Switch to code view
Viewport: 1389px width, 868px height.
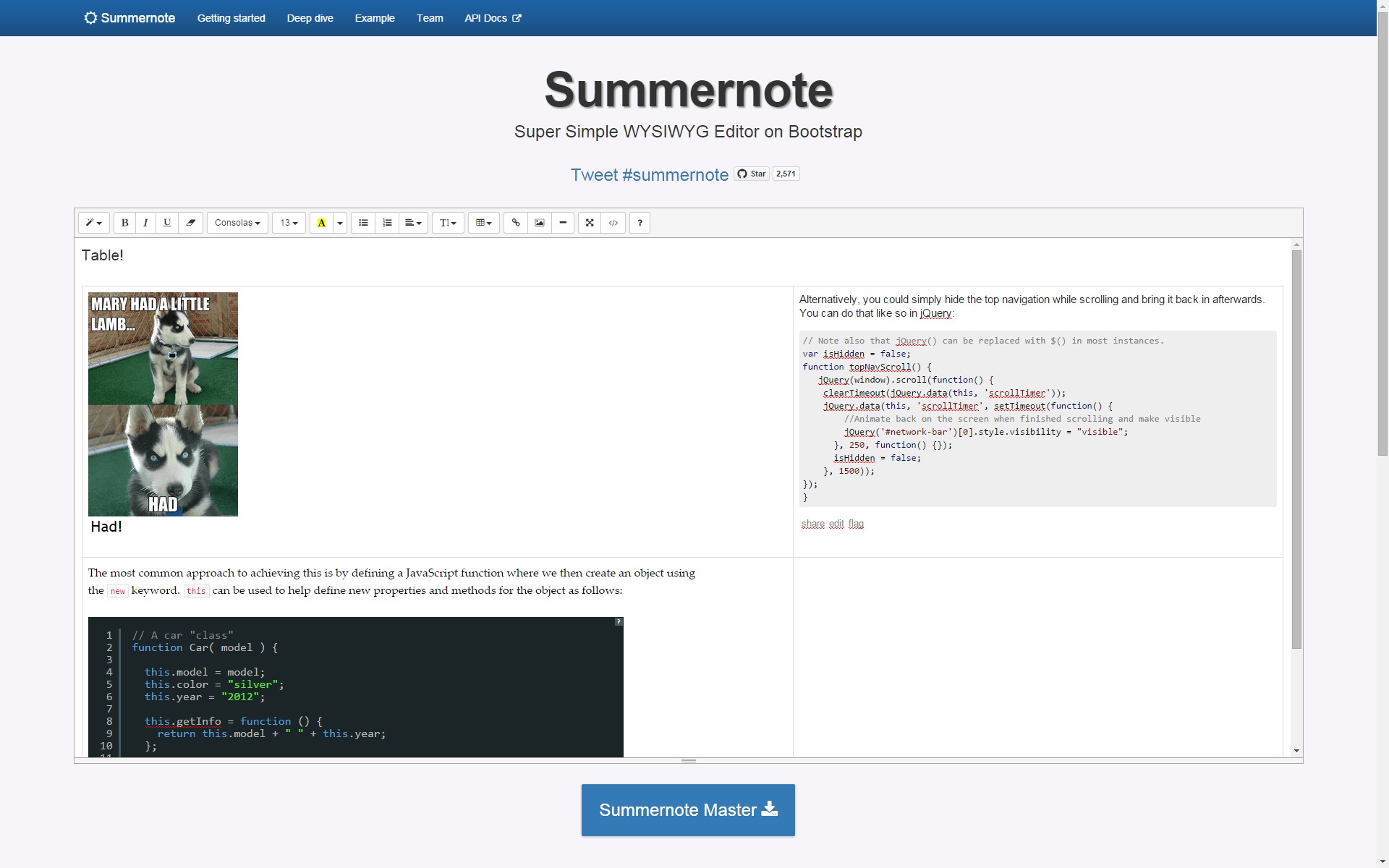click(x=613, y=223)
